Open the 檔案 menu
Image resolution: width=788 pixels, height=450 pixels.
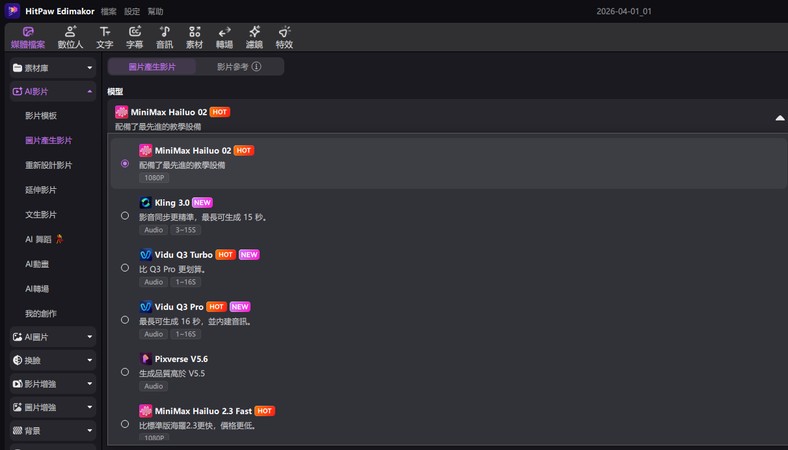tap(108, 11)
